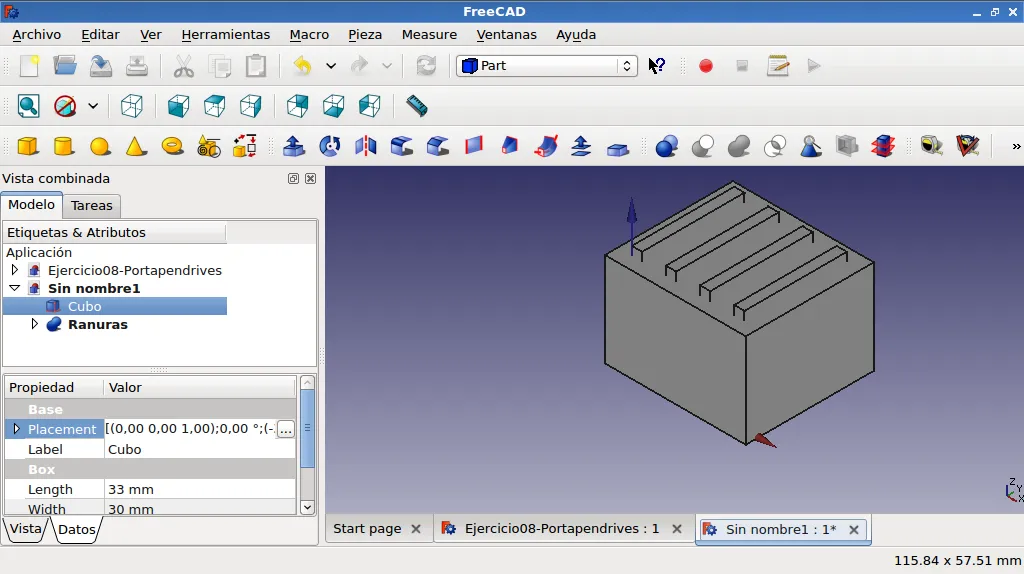The image size is (1024, 574).
Task: Click the copy icon
Action: click(x=219, y=66)
